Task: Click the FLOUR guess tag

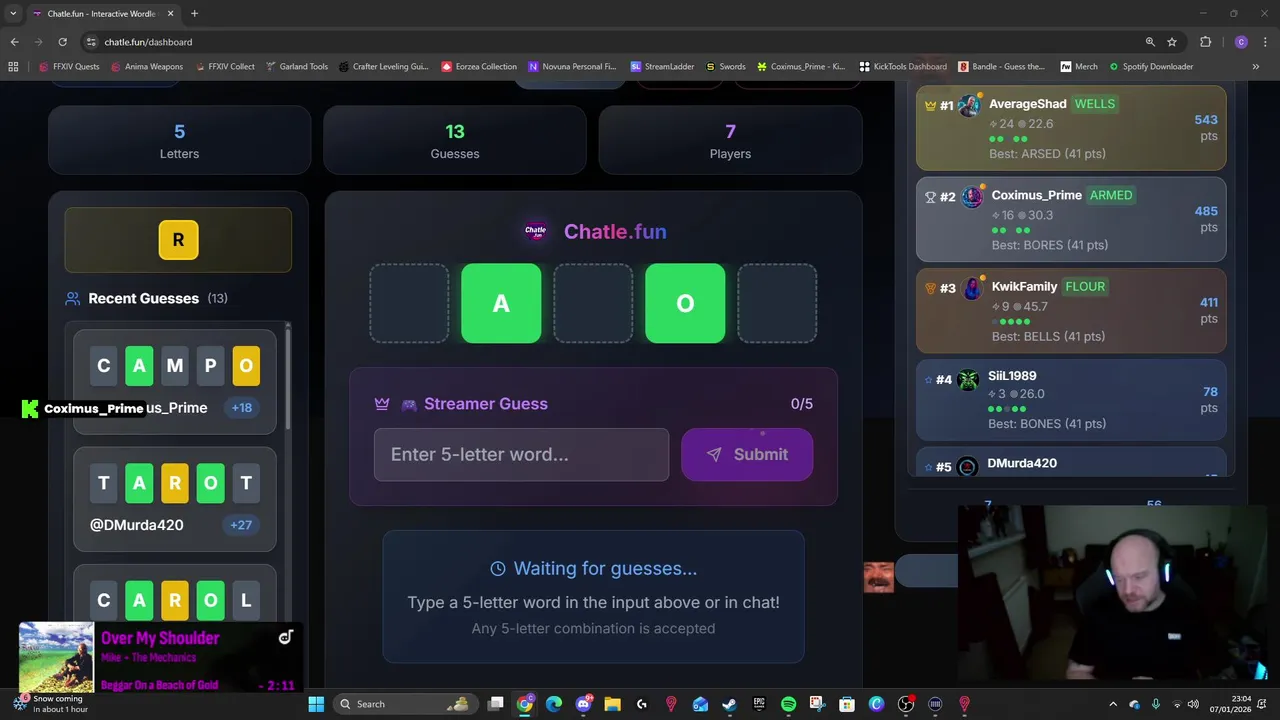Action: pos(1085,286)
